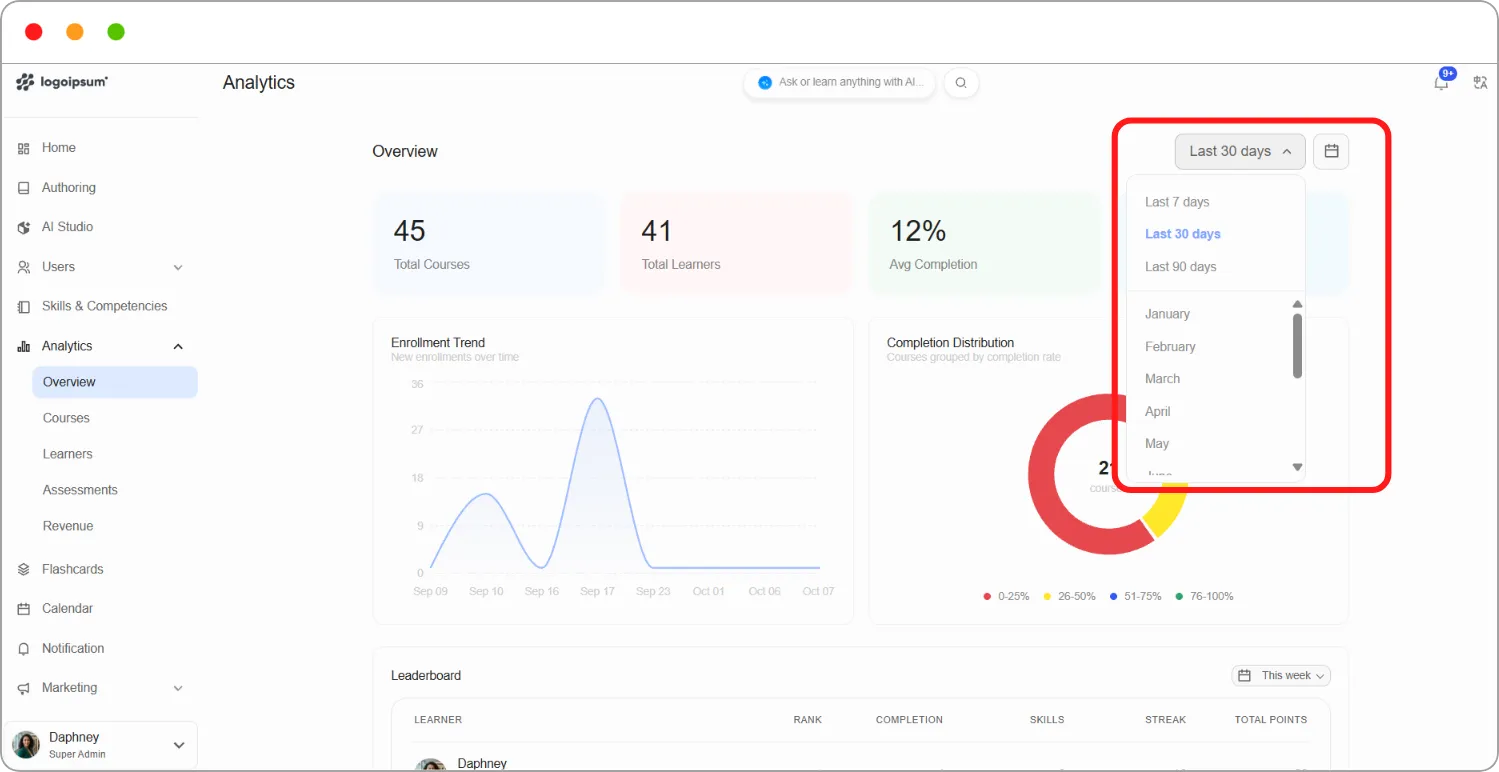The height and width of the screenshot is (772, 1499).
Task: Click the 26-50% yellow legend swatch
Action: coord(1047,597)
